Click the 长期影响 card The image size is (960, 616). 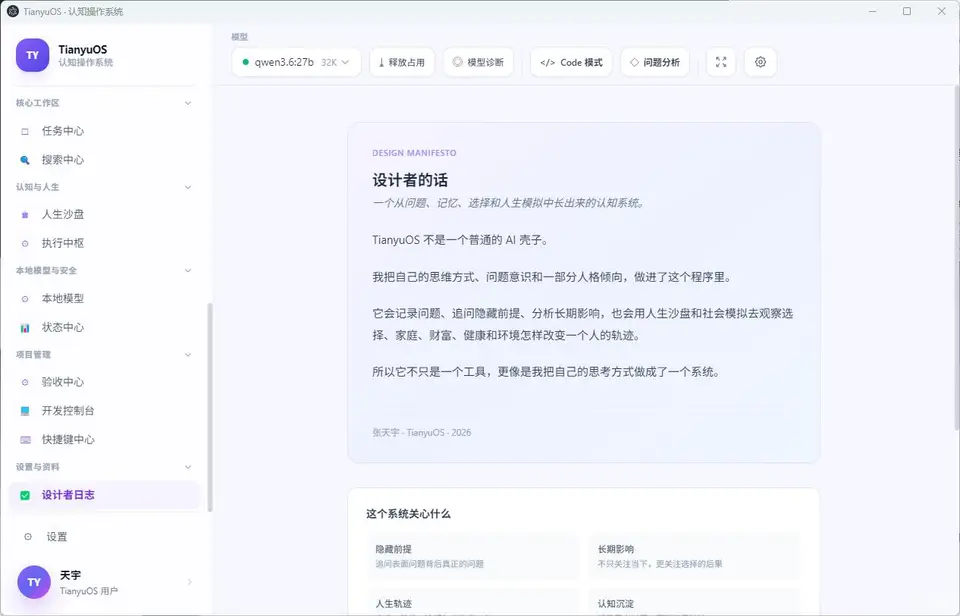tap(694, 556)
